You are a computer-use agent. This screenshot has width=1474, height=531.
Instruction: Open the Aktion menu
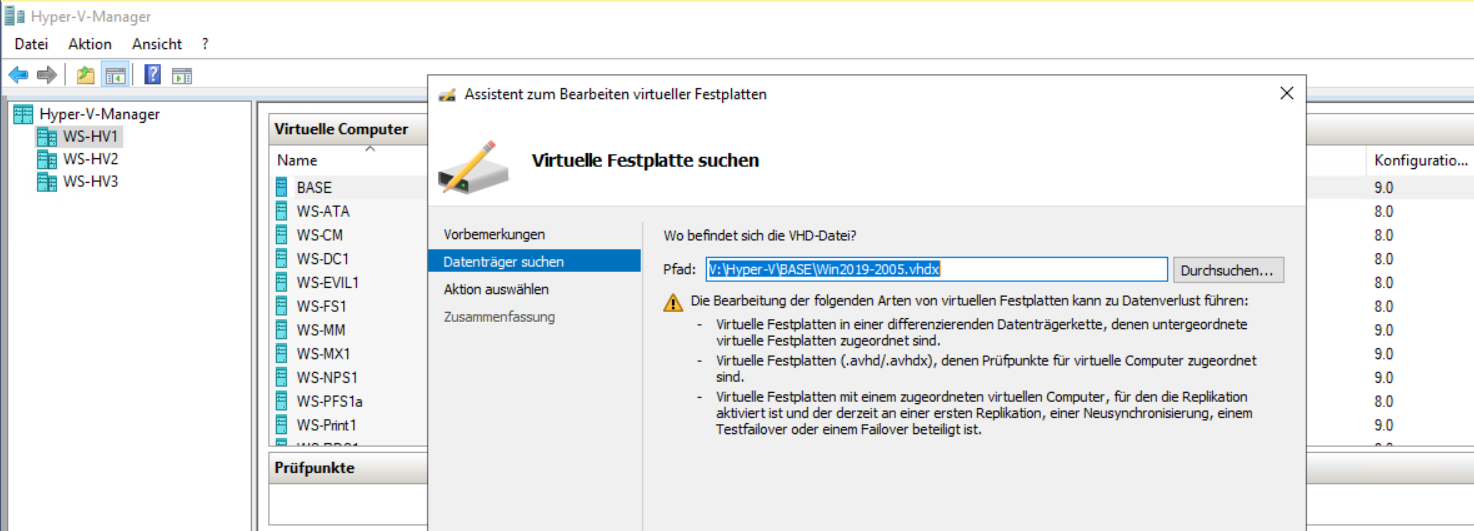pyautogui.click(x=90, y=44)
